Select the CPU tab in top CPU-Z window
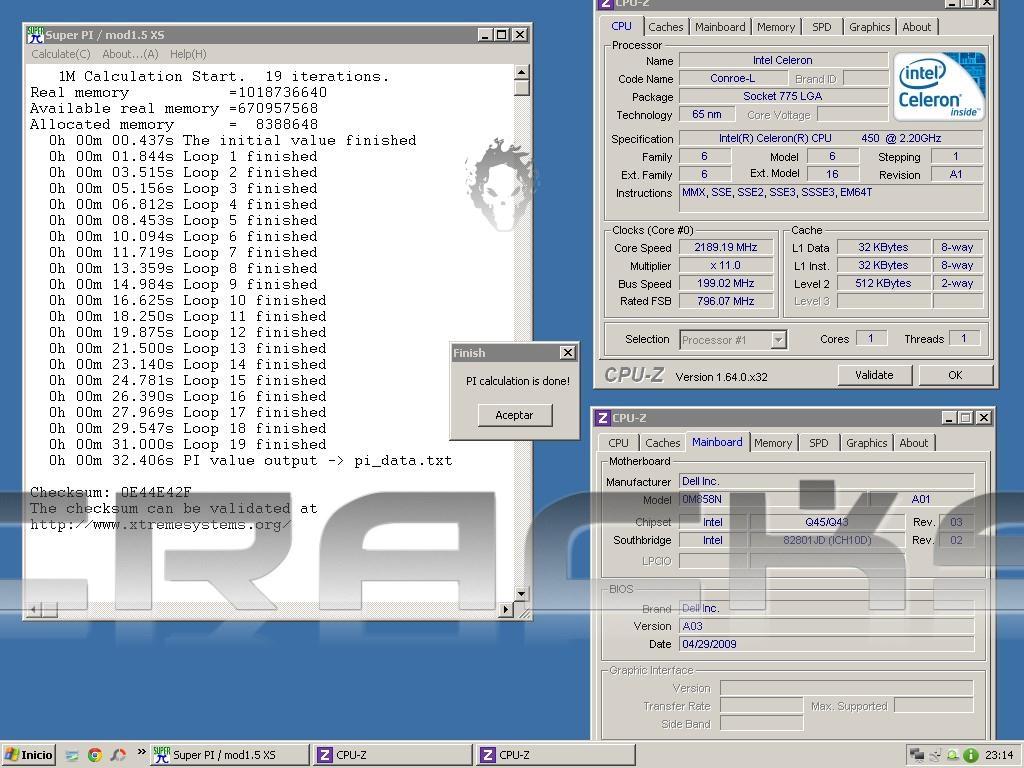The height and width of the screenshot is (768, 1024). click(621, 26)
